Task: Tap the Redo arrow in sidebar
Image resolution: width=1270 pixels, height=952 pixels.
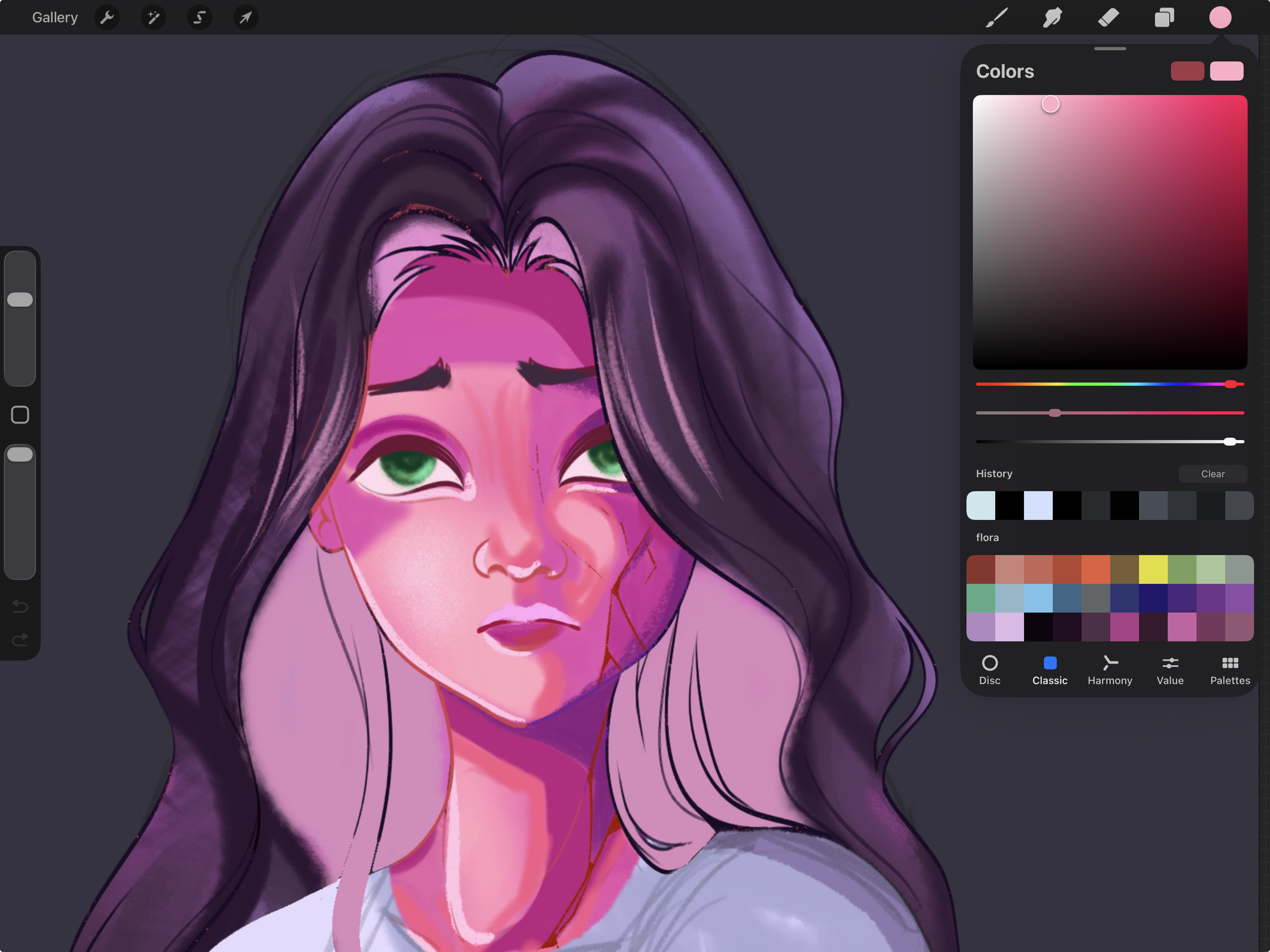Action: pos(20,640)
